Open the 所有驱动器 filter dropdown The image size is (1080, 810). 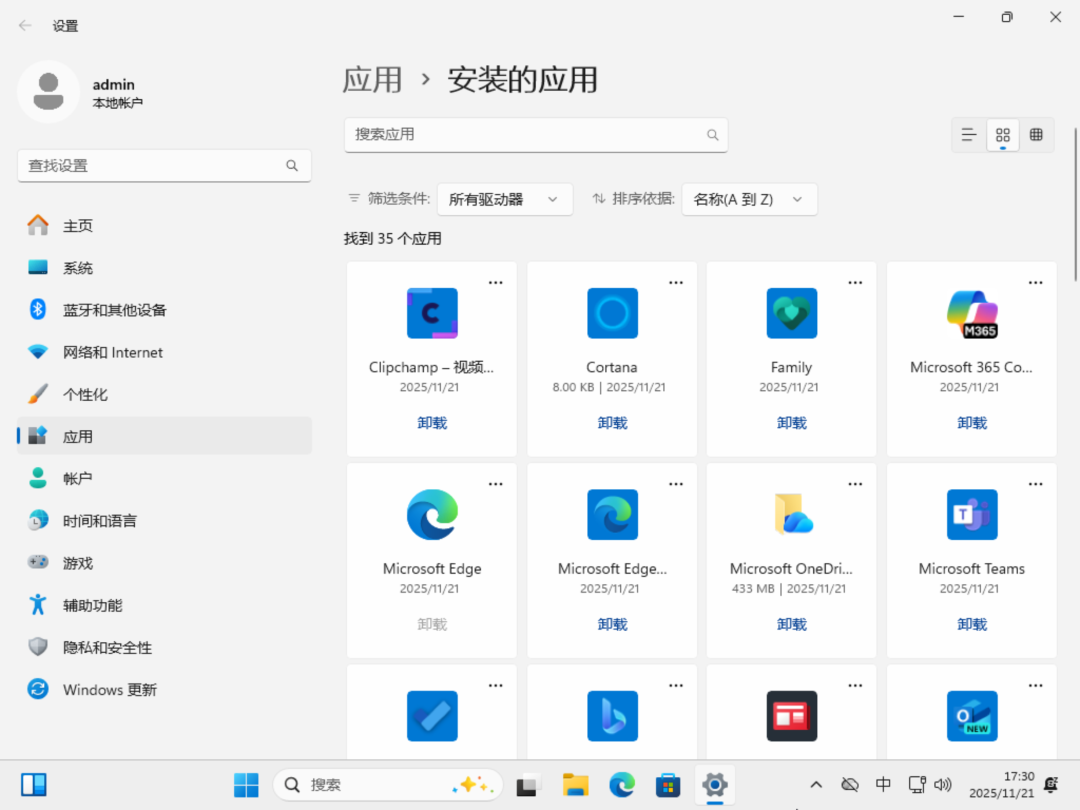click(x=504, y=199)
